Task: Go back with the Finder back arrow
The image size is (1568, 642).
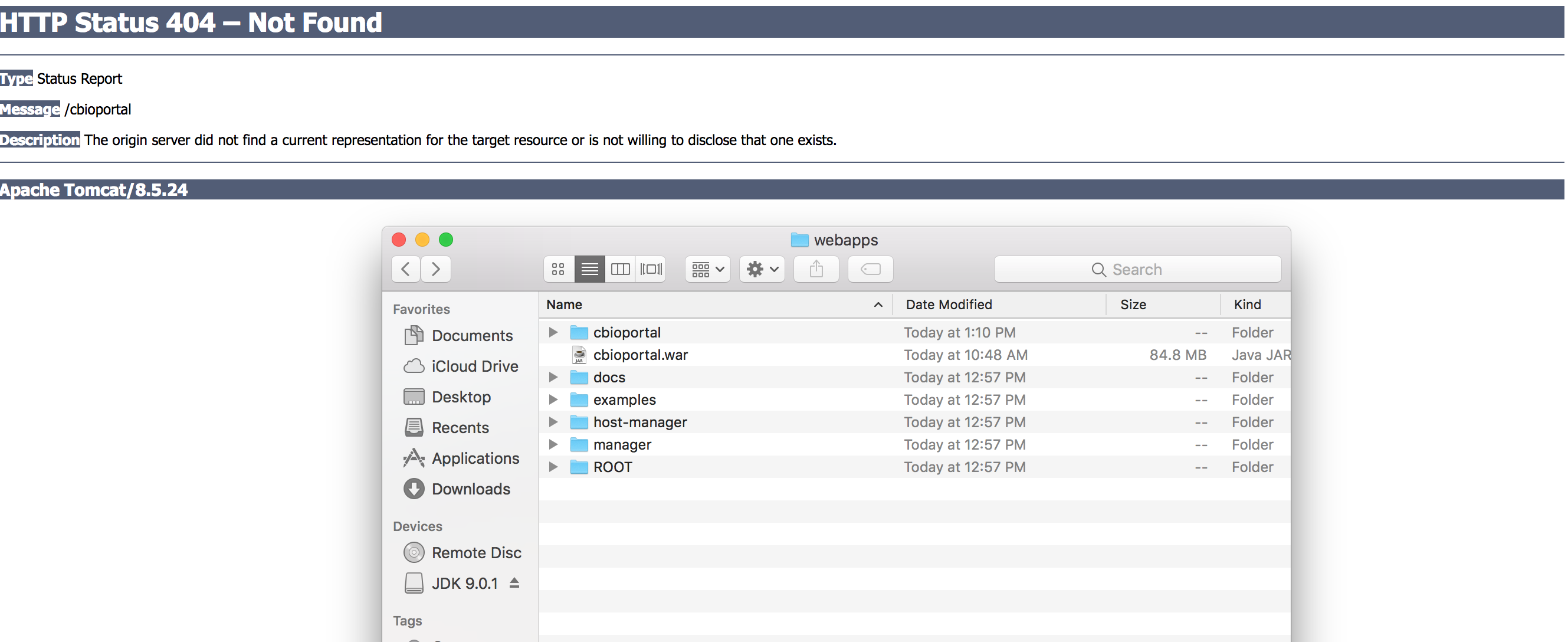Action: (406, 269)
